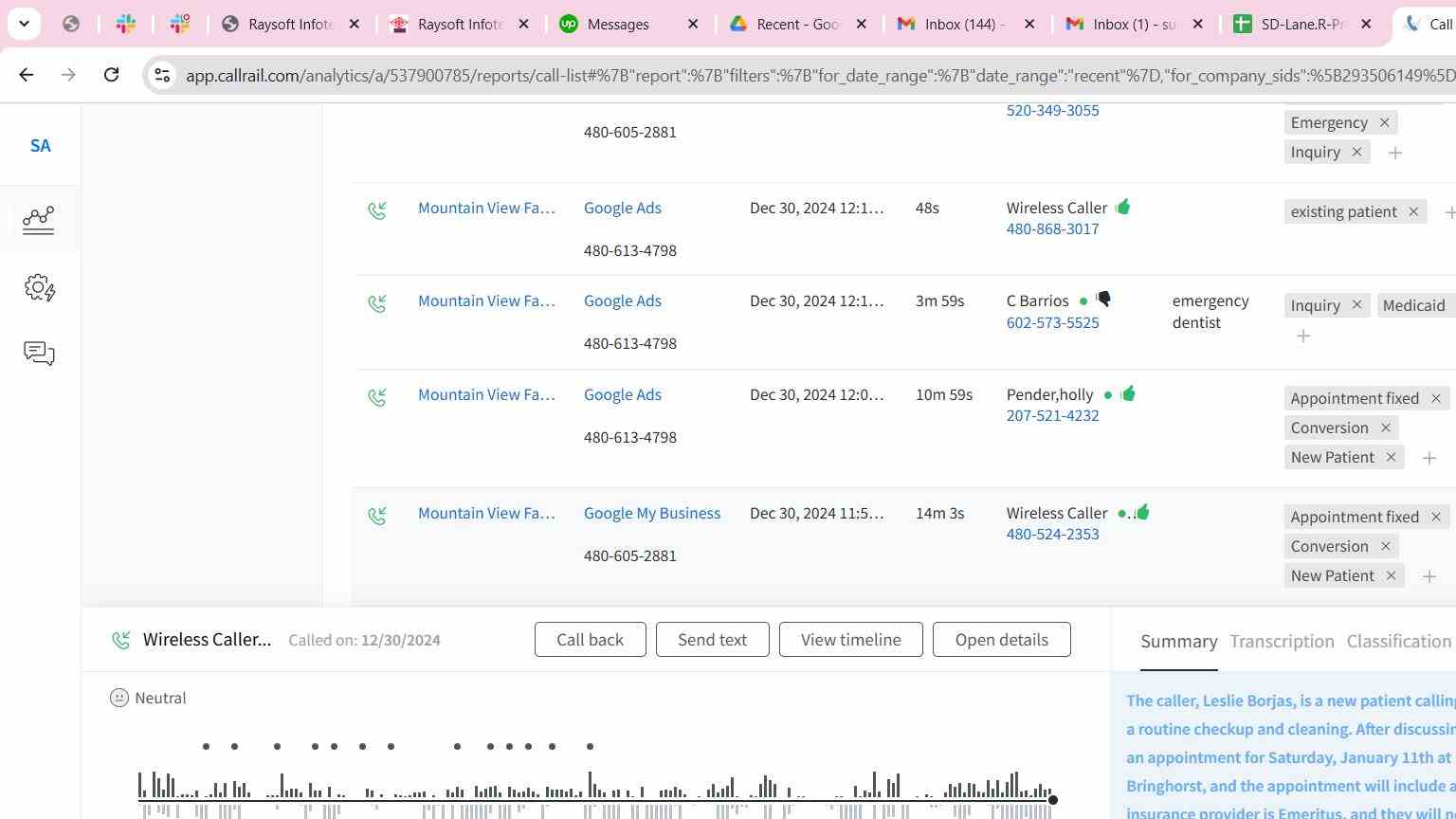
Task: Remove Conversion tag from Pender,holly call
Action: (1386, 428)
